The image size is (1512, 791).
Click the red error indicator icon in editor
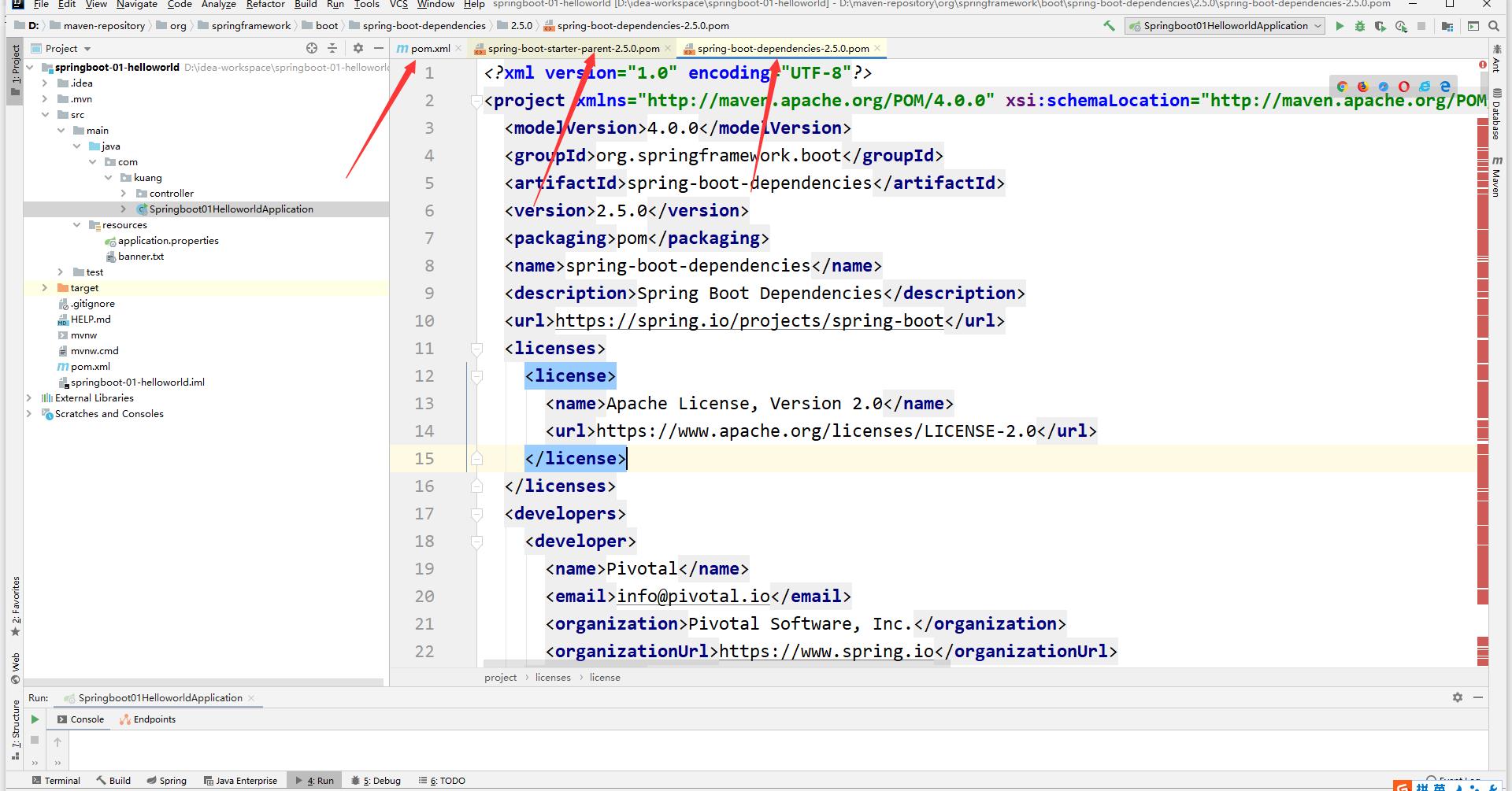click(1483, 65)
